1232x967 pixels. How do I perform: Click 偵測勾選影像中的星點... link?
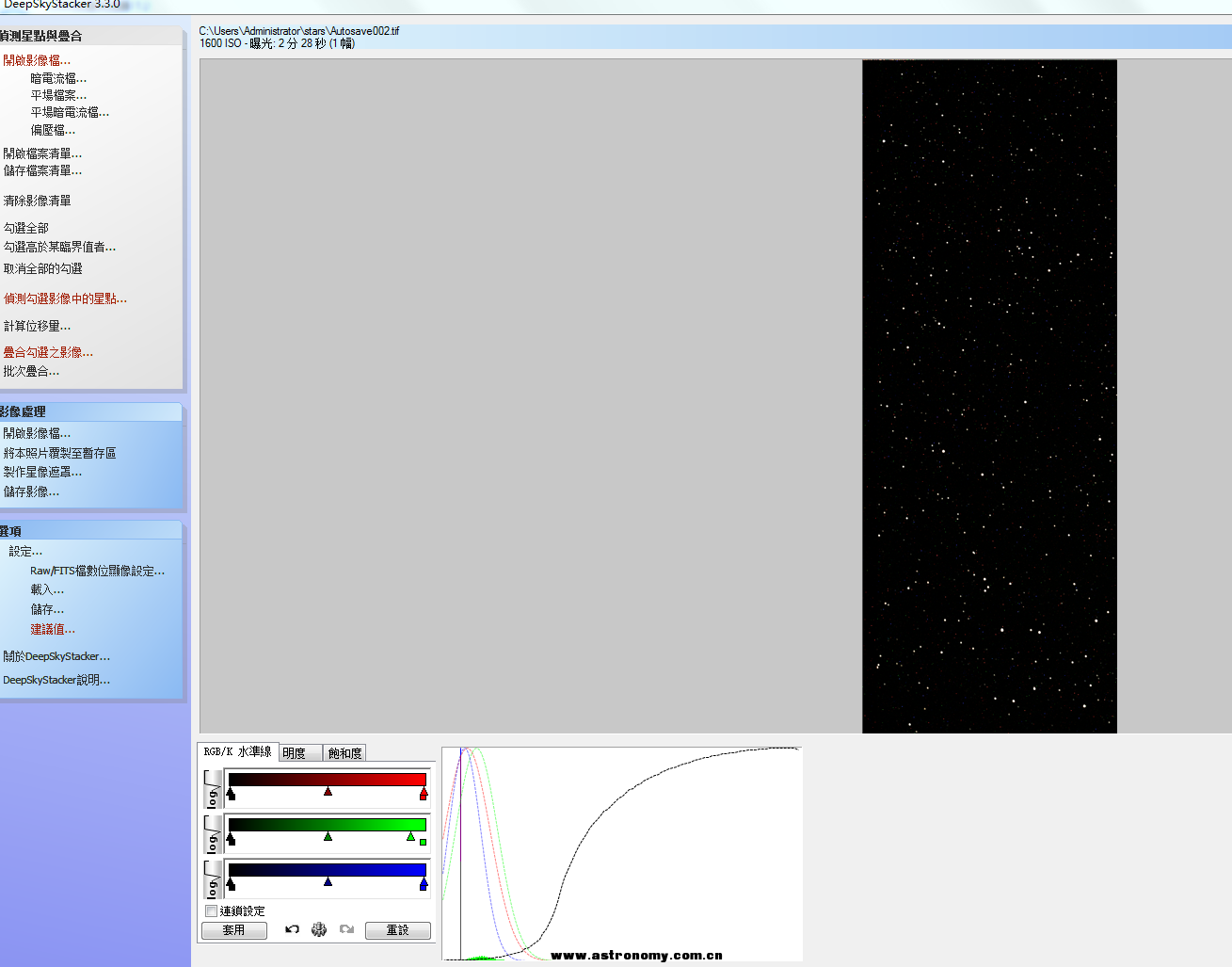(x=65, y=298)
